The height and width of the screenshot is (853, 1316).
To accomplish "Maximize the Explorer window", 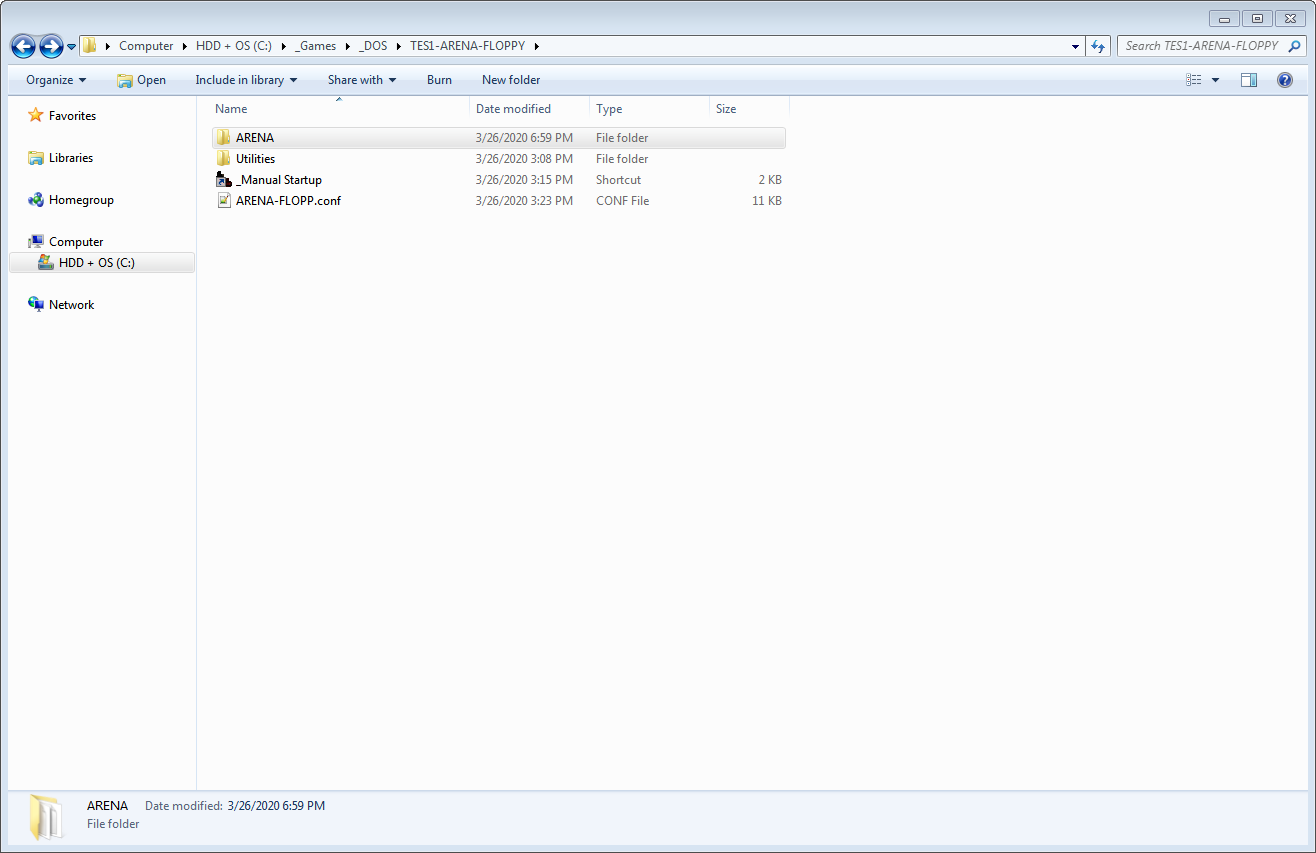I will pos(1257,18).
